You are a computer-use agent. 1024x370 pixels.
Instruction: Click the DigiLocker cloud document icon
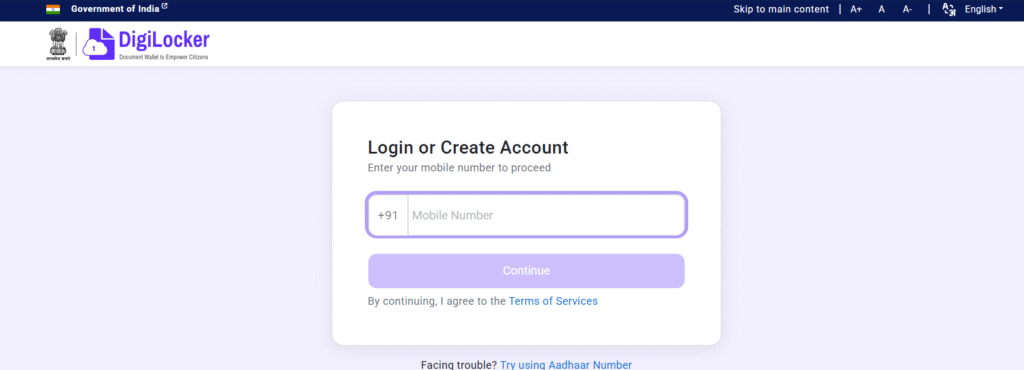pyautogui.click(x=99, y=44)
